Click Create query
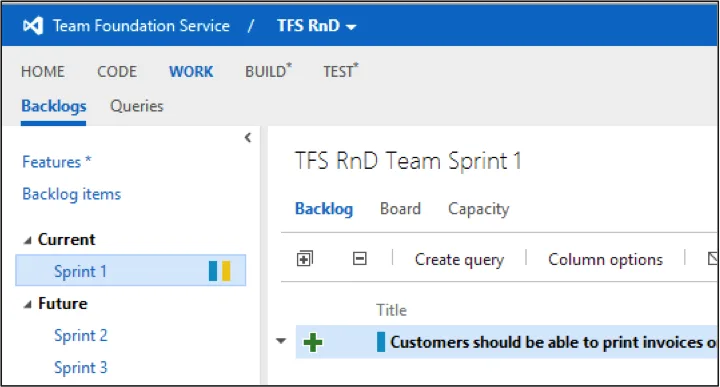 (459, 259)
